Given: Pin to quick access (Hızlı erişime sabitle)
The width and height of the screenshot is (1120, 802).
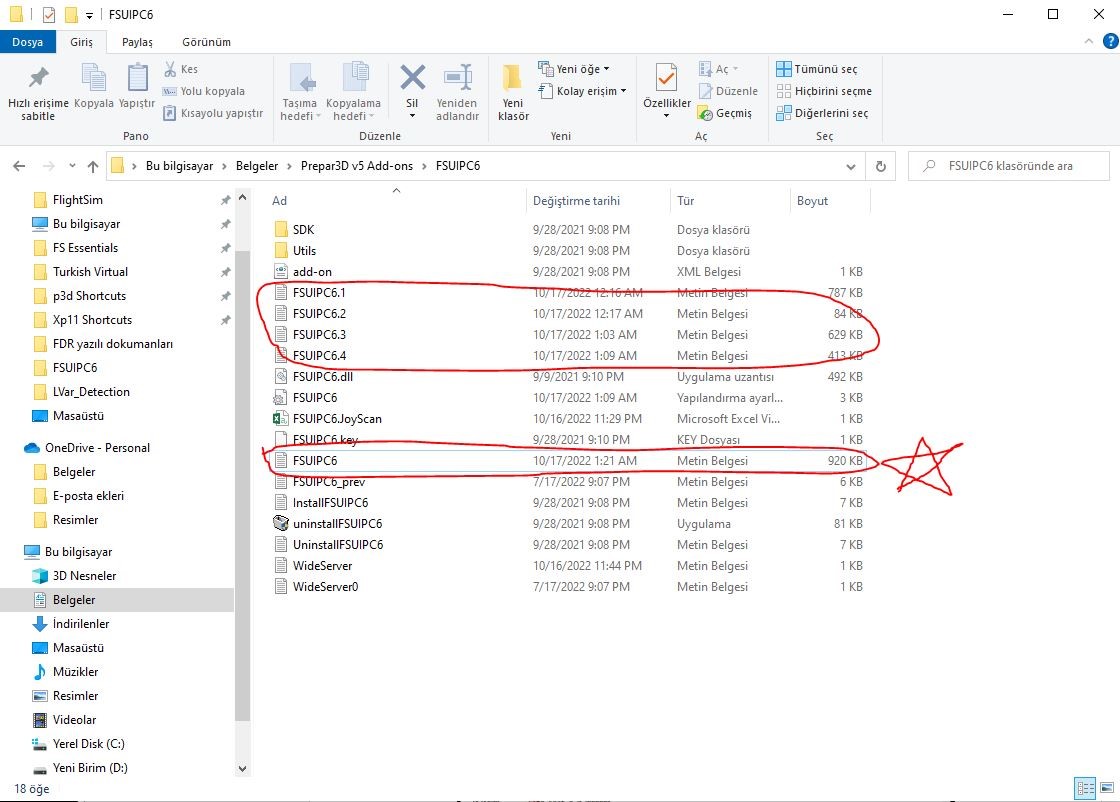Looking at the screenshot, I should click(x=39, y=94).
